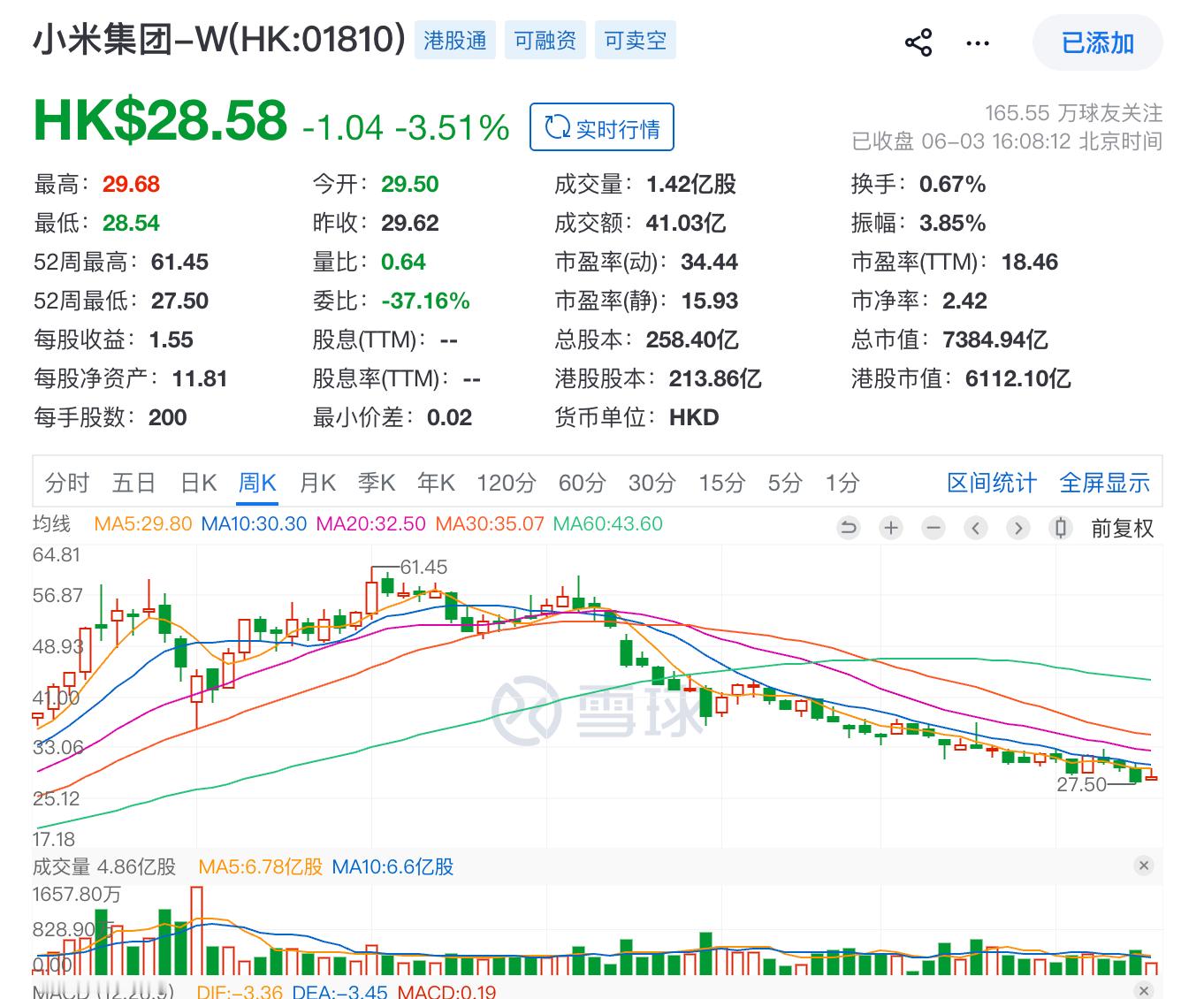Click the MA5:29.80 legend label

[143, 523]
